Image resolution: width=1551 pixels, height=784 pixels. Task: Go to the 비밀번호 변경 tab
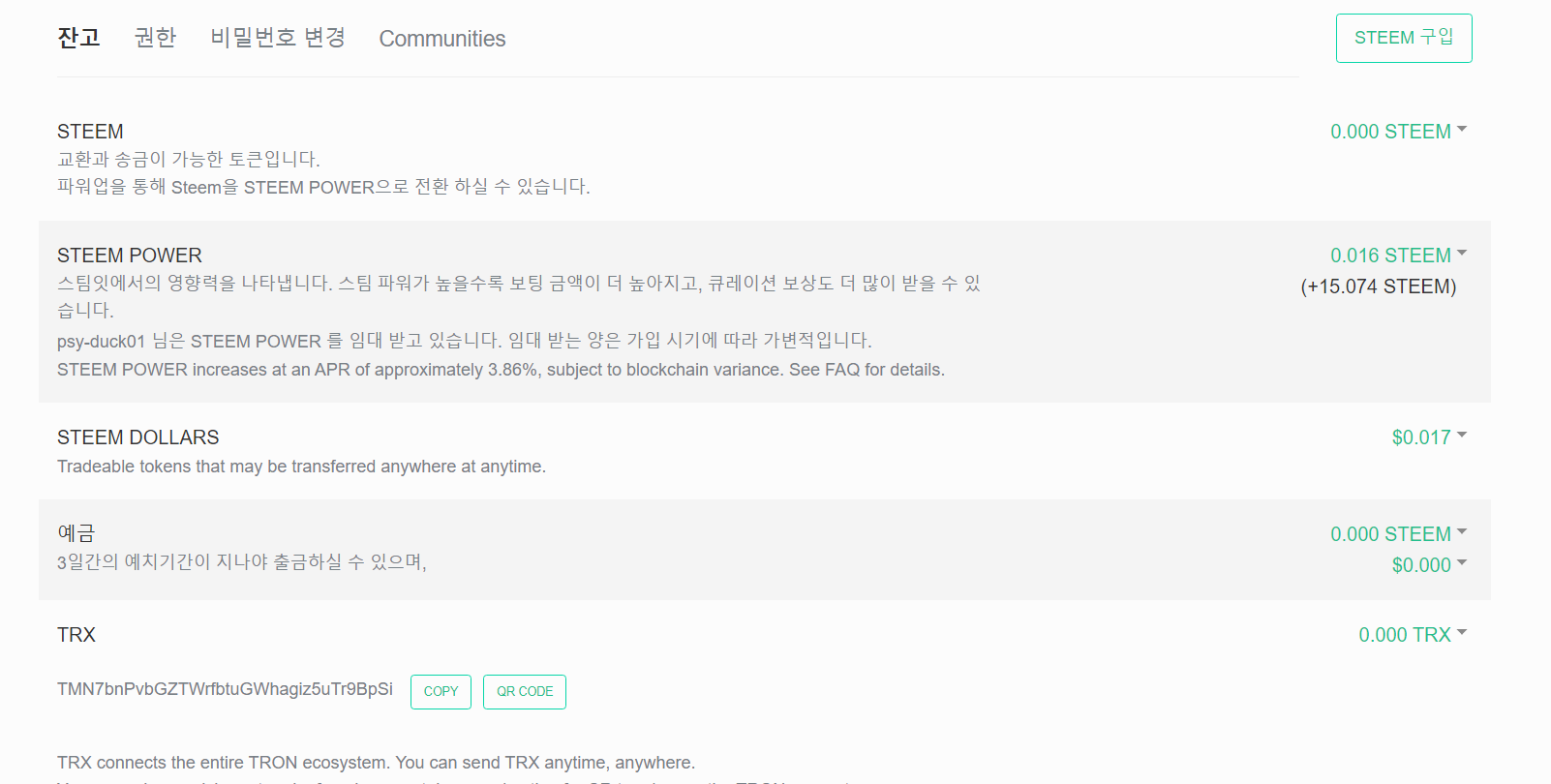(x=278, y=38)
